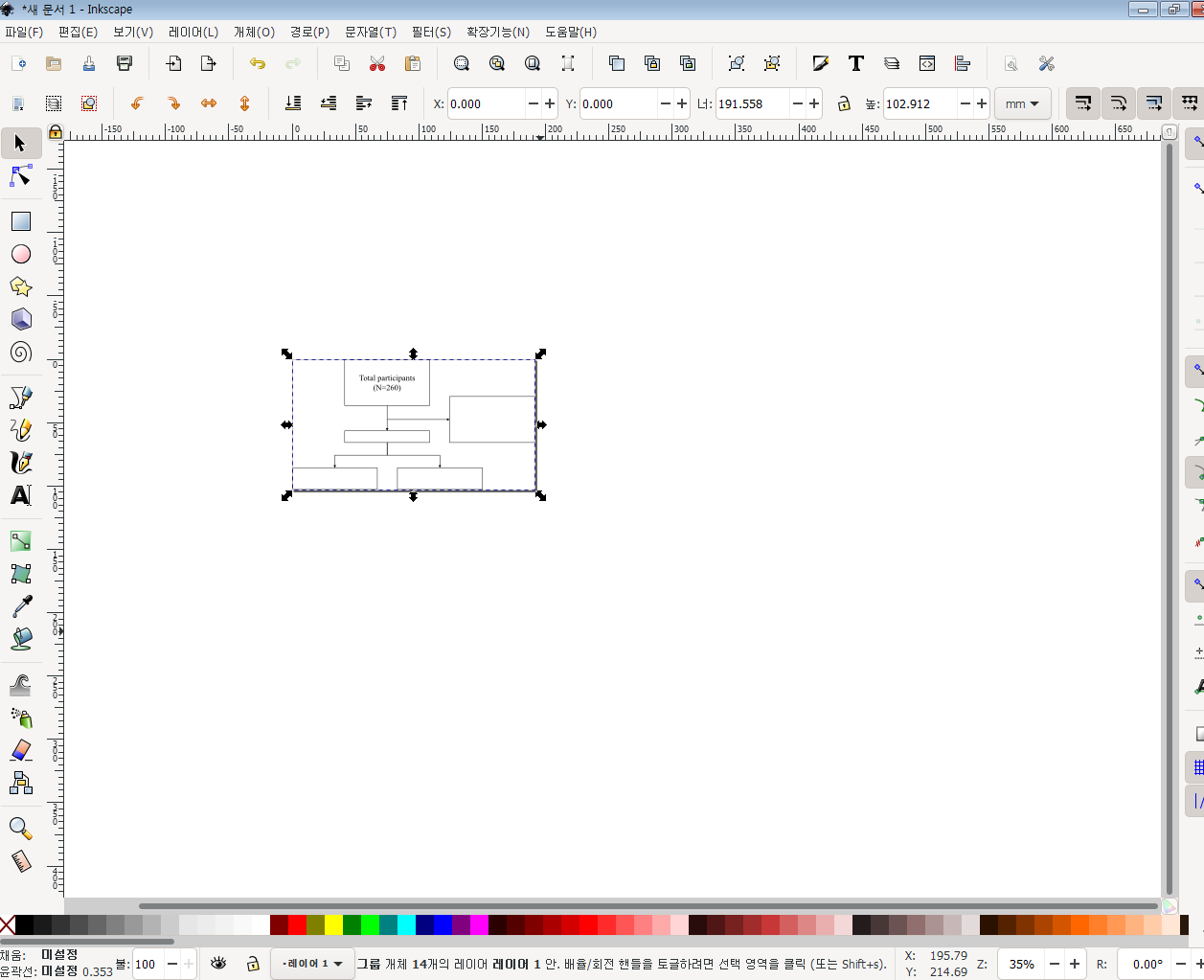Increase X position value
The width and height of the screenshot is (1204, 980).
pos(550,103)
